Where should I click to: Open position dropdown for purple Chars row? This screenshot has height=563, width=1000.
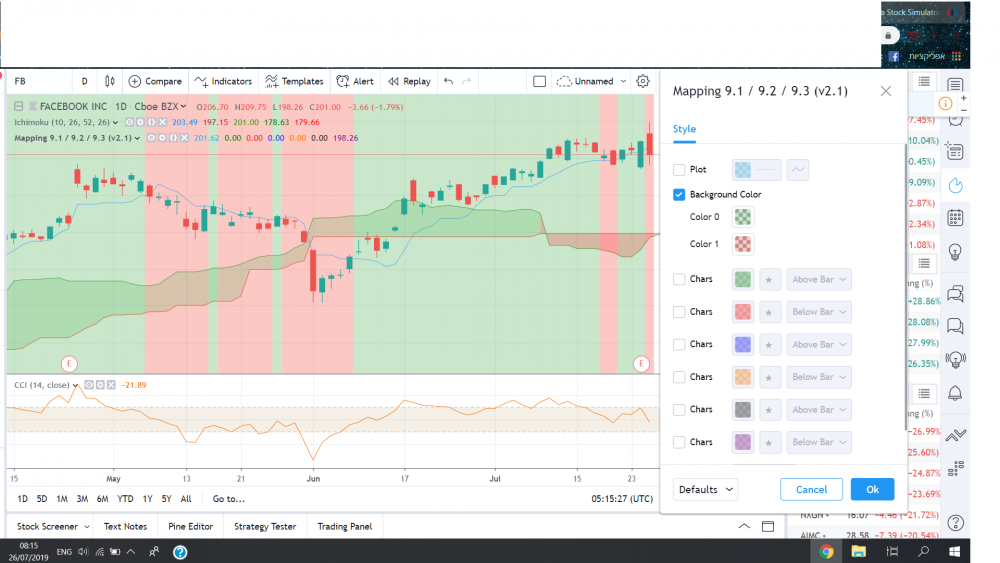pos(819,442)
